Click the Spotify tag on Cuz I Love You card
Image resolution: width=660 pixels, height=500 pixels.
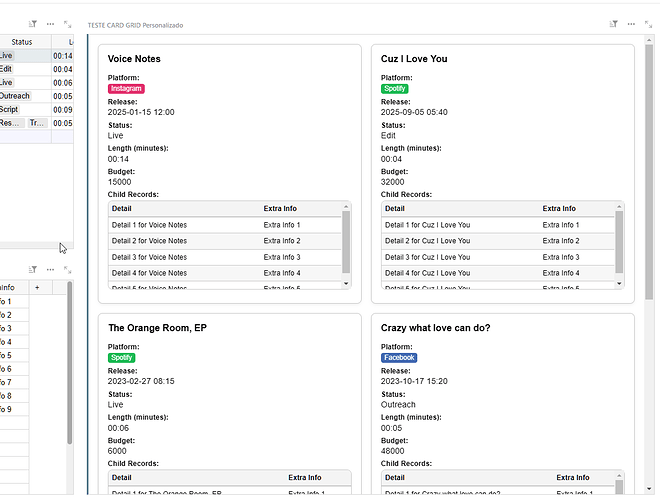pyautogui.click(x=394, y=88)
